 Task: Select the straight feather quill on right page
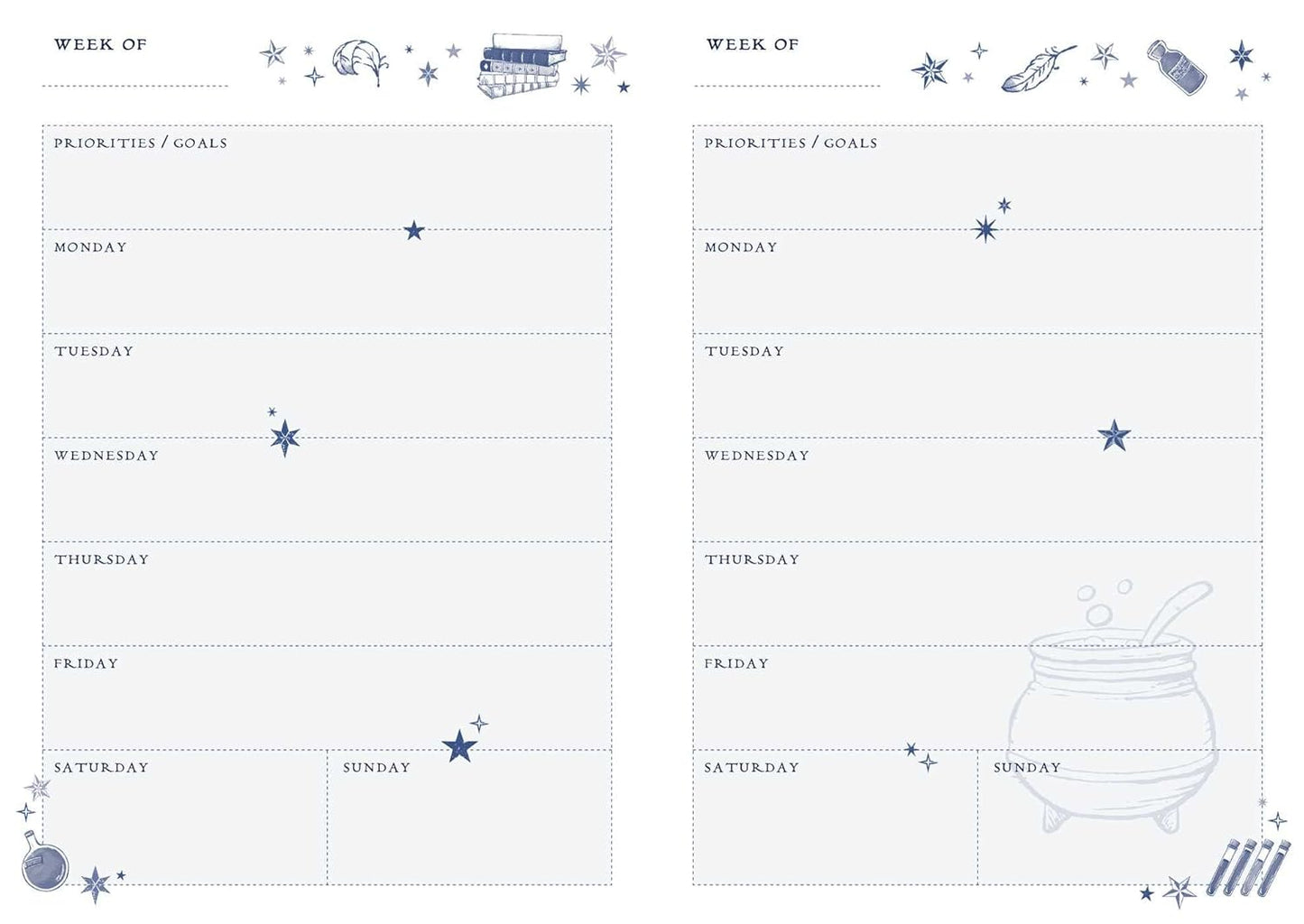click(1038, 69)
